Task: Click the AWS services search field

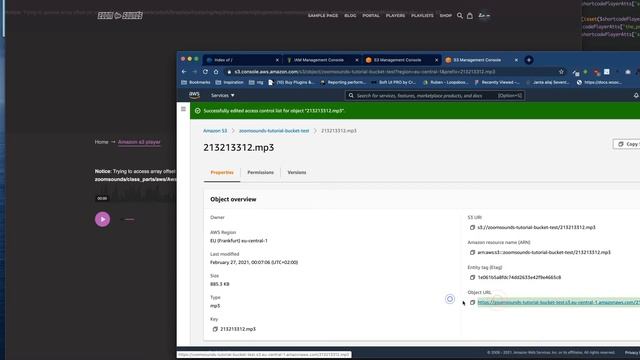Action: [435, 96]
